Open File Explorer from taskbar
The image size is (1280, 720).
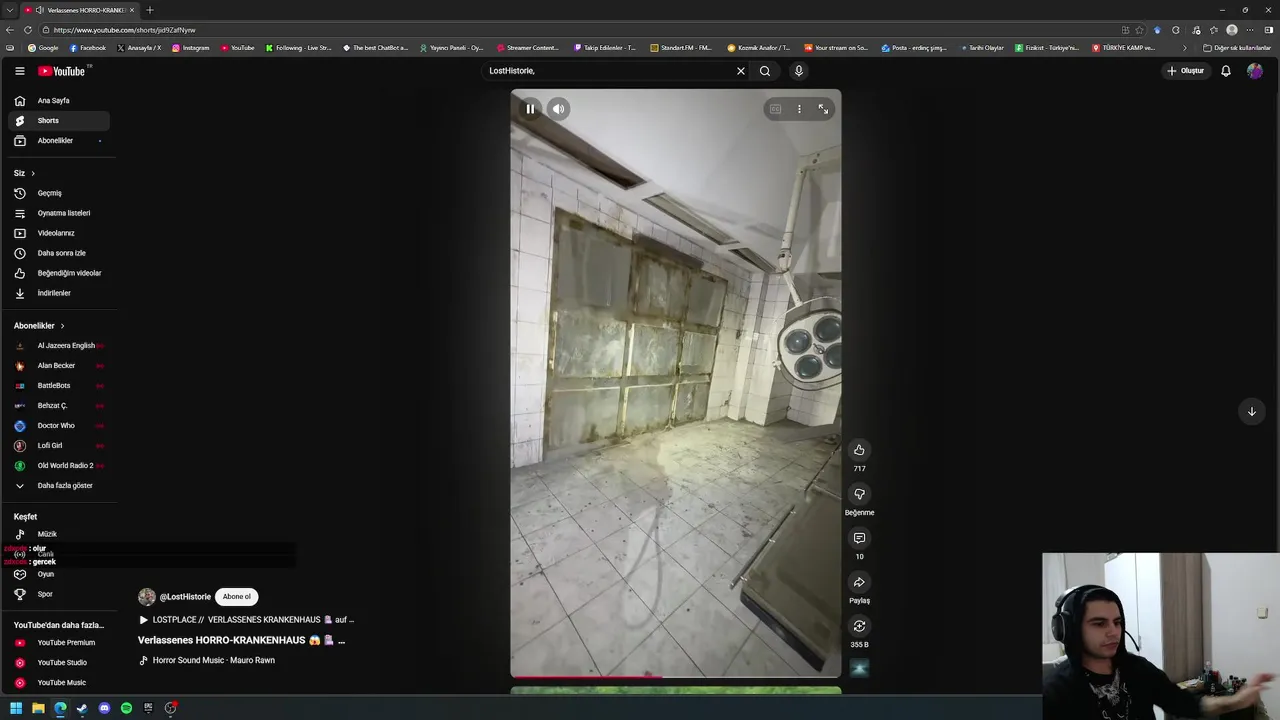38,708
